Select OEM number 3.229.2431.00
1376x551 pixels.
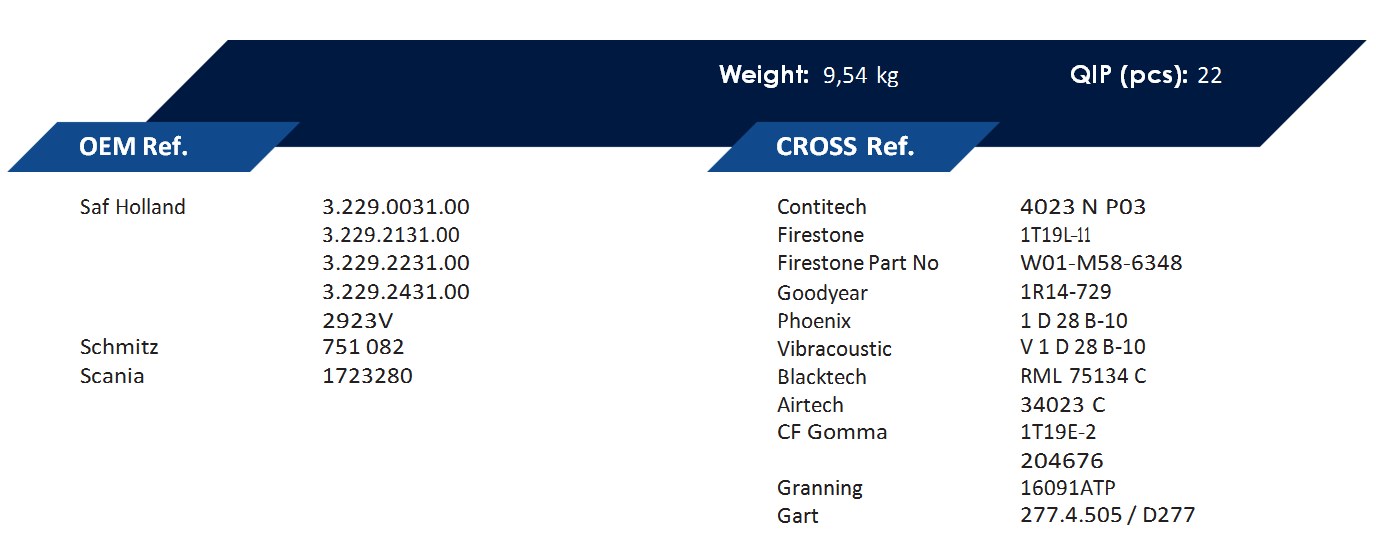pyautogui.click(x=396, y=291)
